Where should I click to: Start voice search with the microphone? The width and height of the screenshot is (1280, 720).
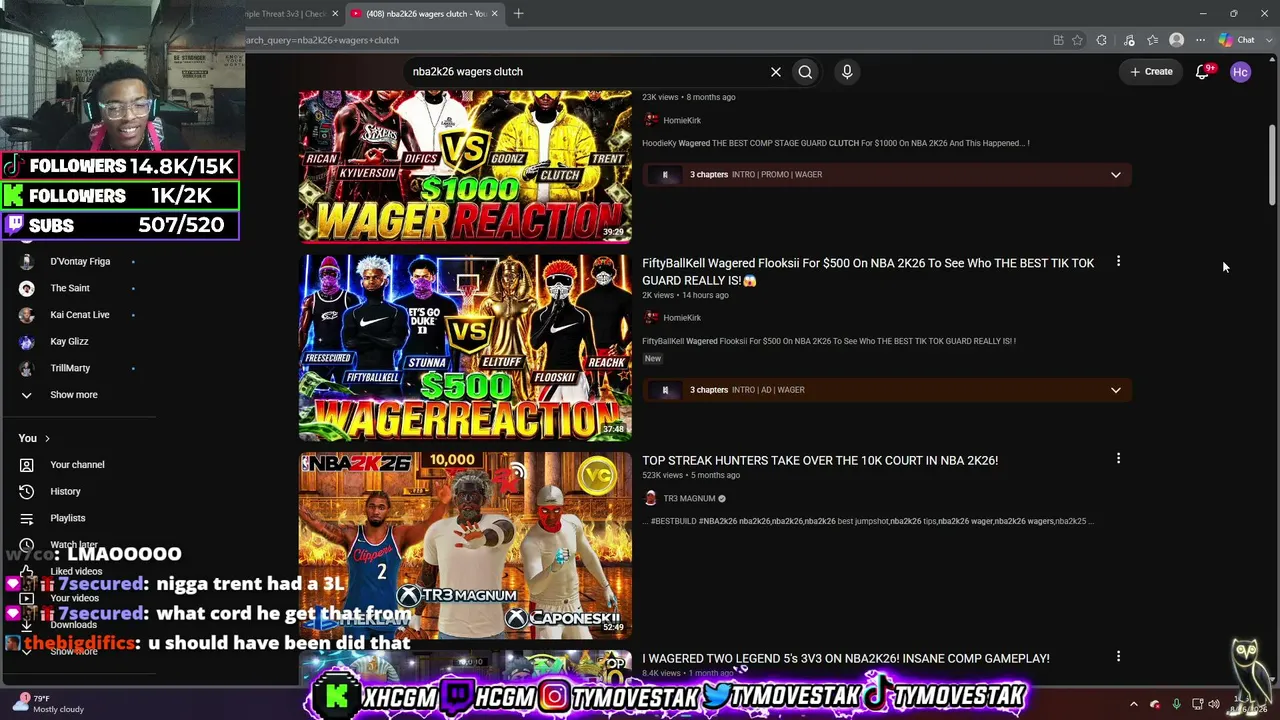pos(847,72)
